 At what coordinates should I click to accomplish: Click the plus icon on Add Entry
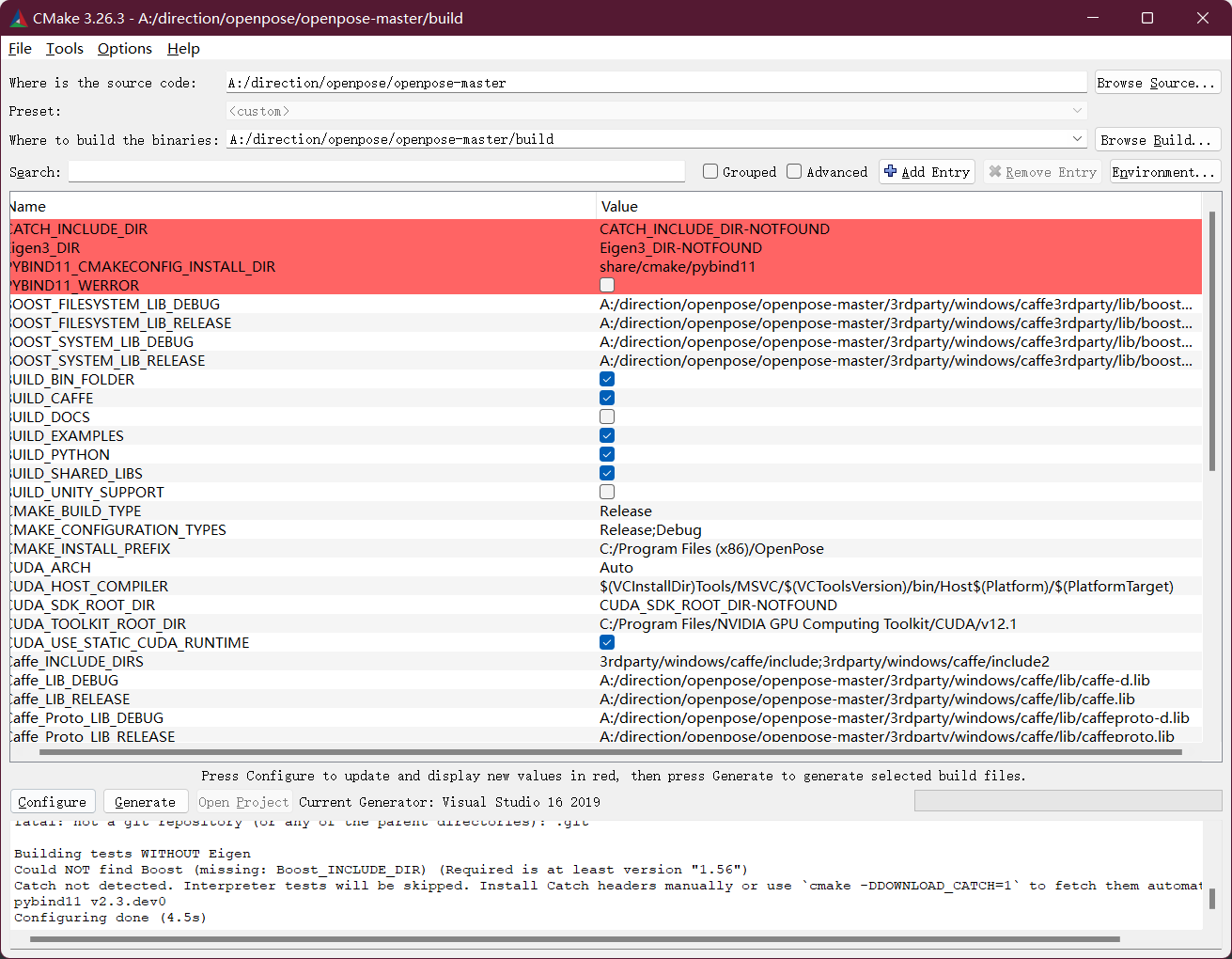(891, 171)
